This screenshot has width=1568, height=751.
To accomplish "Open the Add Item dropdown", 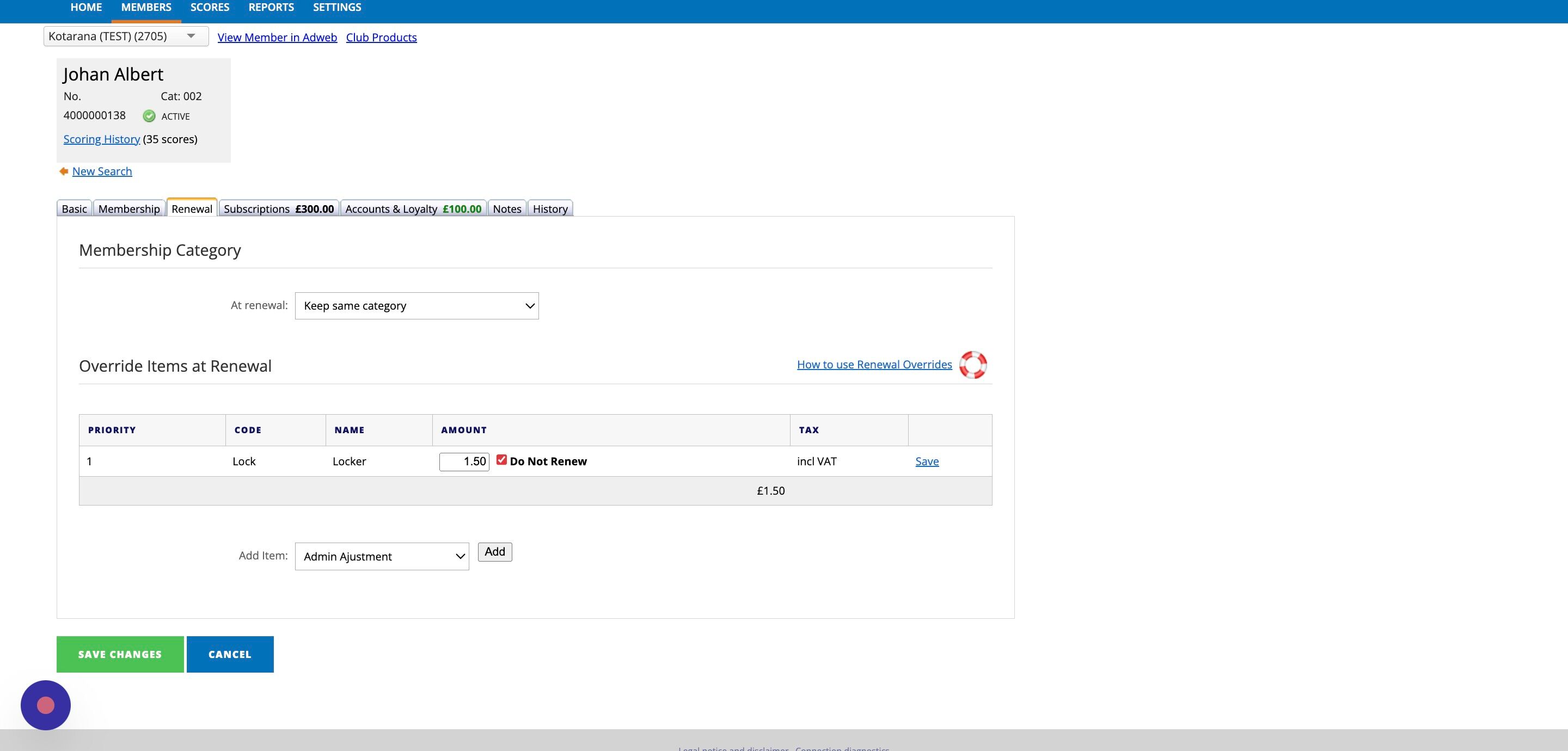I will 382,556.
